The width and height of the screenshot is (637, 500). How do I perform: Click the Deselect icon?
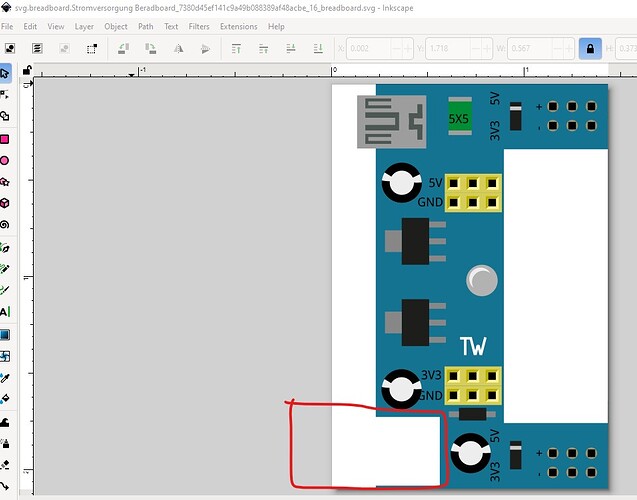[64, 48]
